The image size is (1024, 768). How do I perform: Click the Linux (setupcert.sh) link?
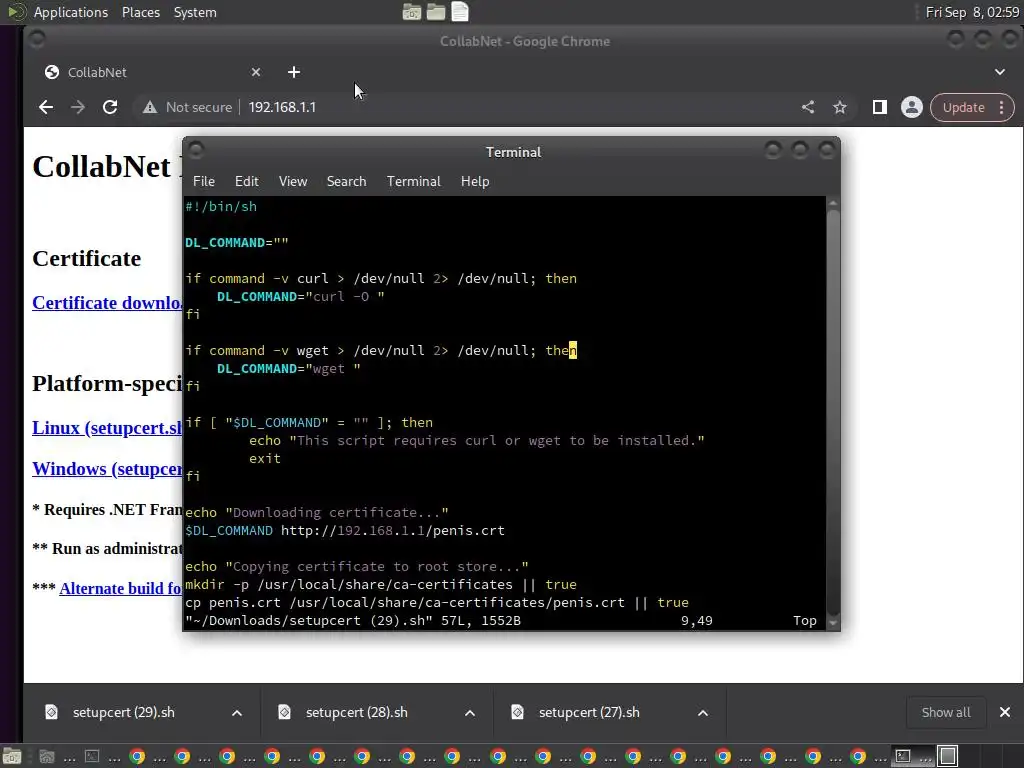point(107,428)
